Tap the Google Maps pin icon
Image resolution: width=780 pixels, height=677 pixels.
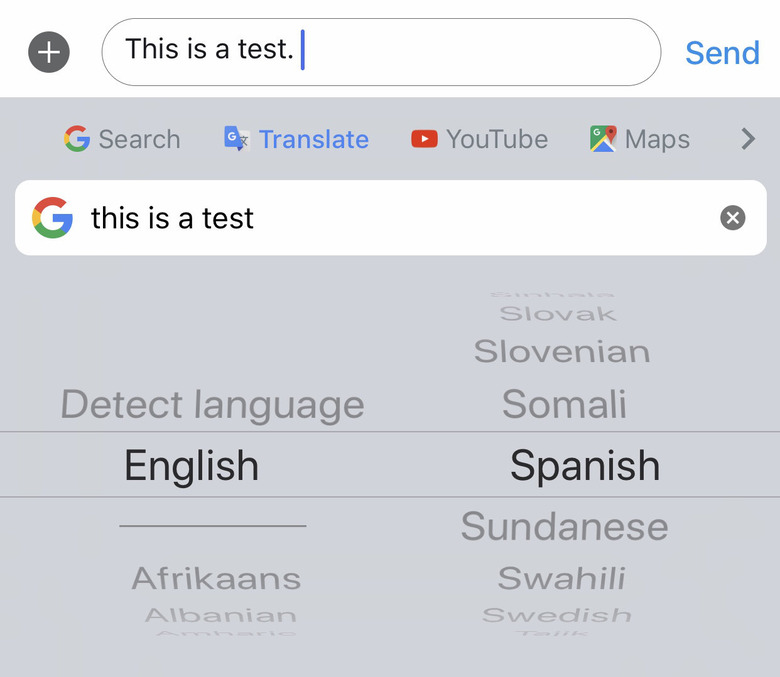pos(603,139)
